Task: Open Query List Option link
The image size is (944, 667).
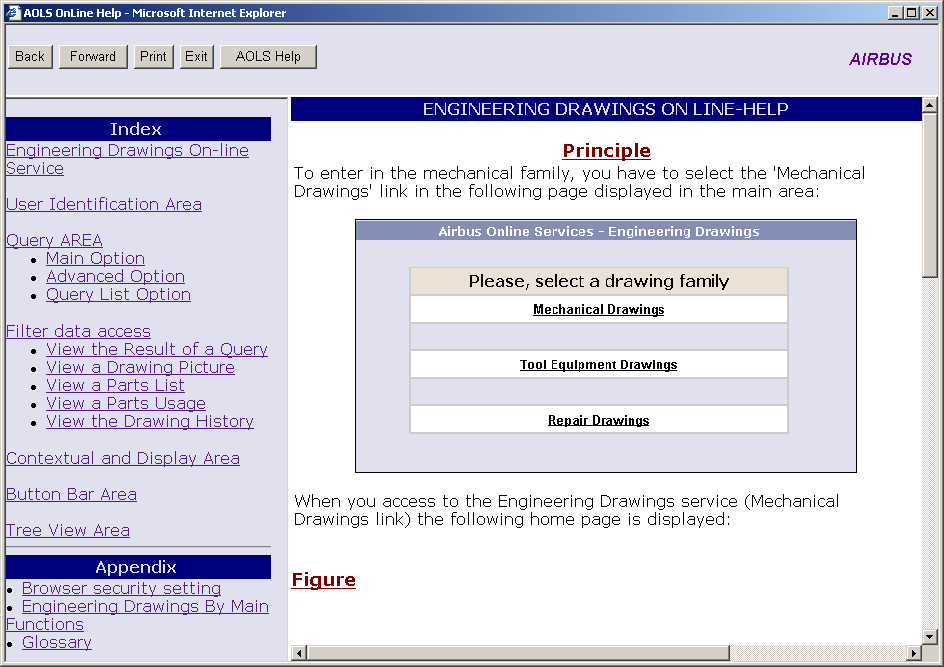Action: click(x=118, y=295)
